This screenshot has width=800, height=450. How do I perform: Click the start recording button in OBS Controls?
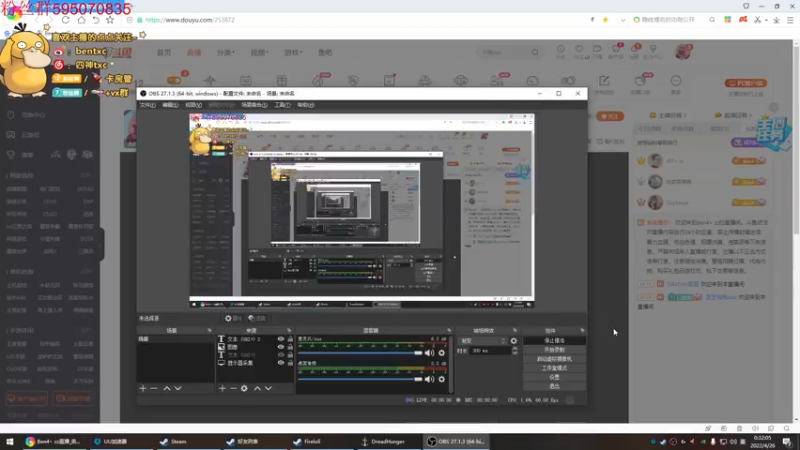(x=554, y=349)
